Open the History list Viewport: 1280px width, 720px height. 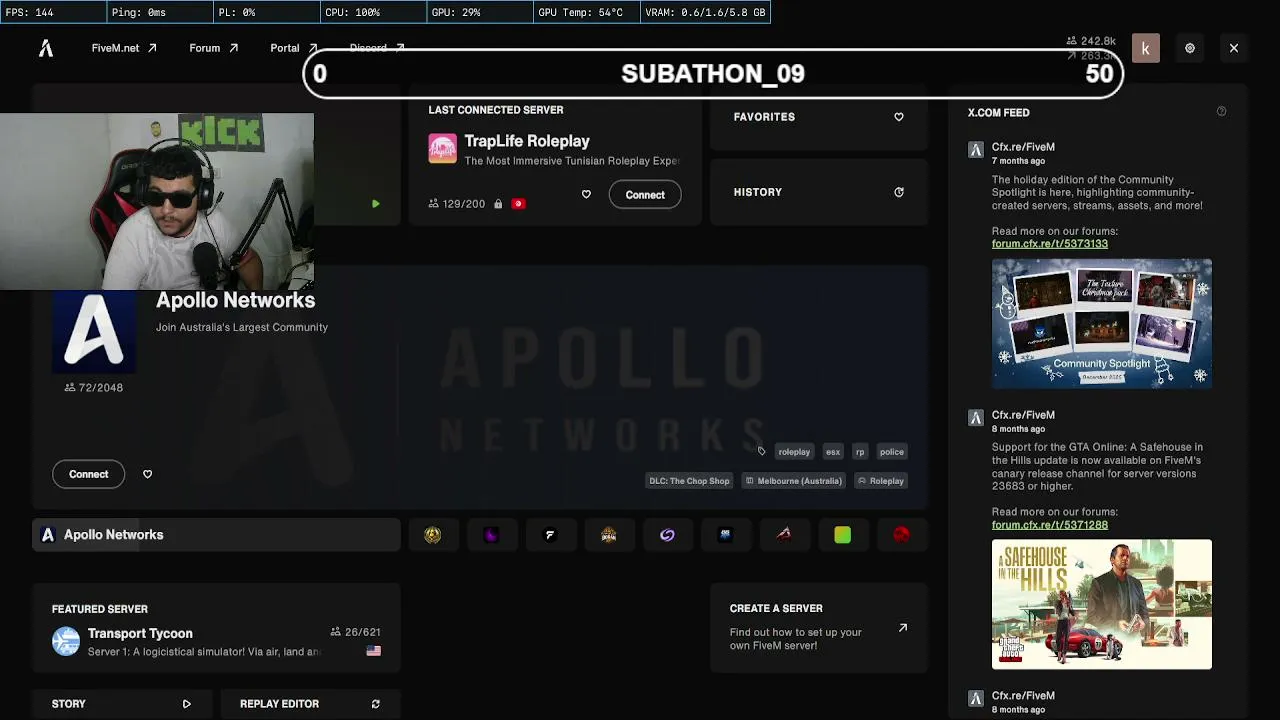(x=819, y=192)
